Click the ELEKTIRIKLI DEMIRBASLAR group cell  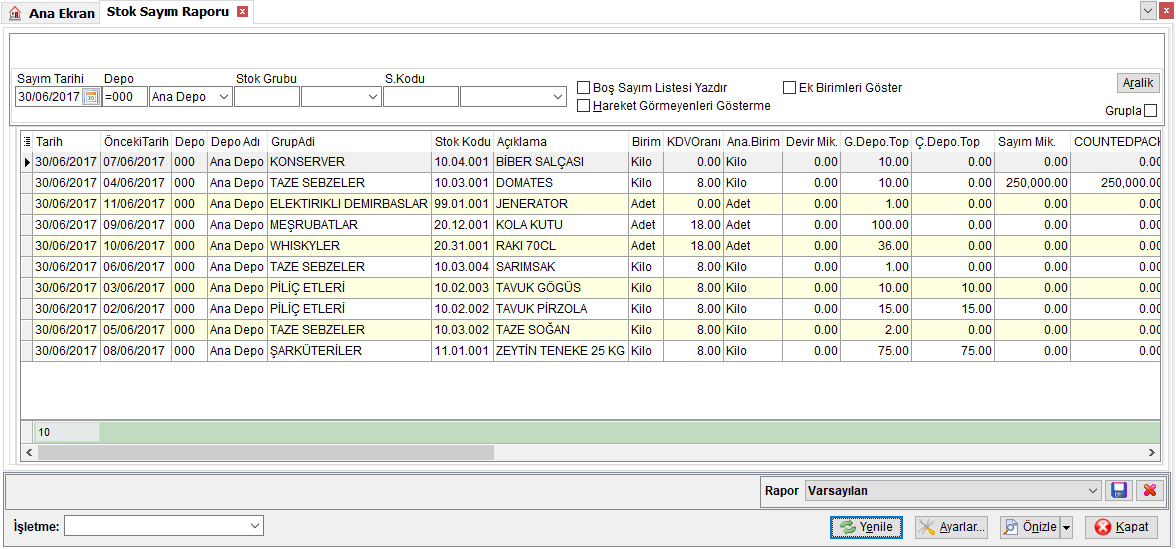point(350,204)
